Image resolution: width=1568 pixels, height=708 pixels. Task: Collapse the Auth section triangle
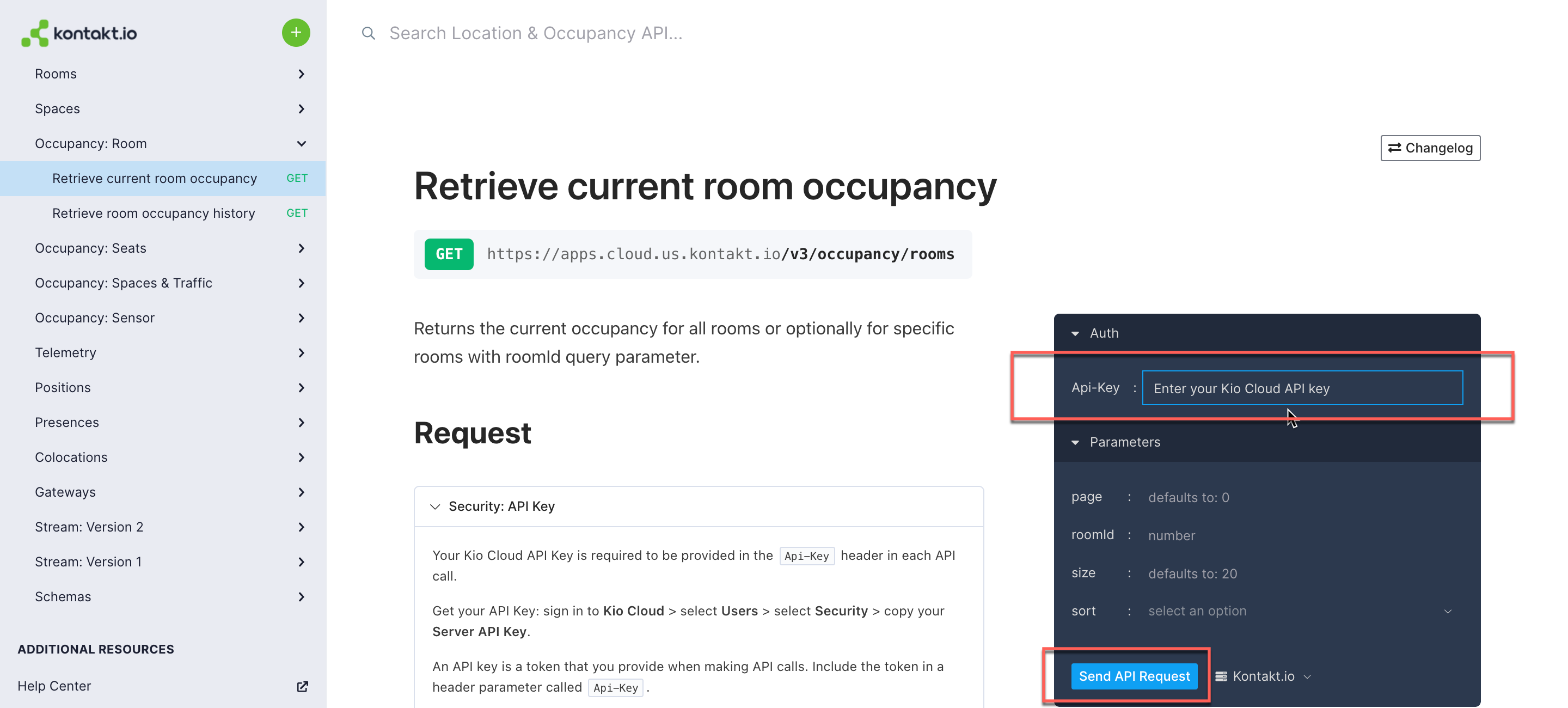(x=1076, y=334)
